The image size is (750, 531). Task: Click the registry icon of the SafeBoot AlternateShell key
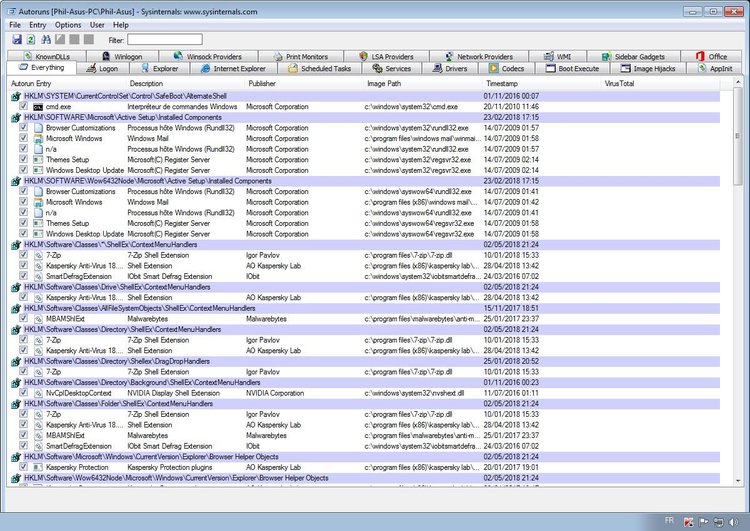pos(16,97)
